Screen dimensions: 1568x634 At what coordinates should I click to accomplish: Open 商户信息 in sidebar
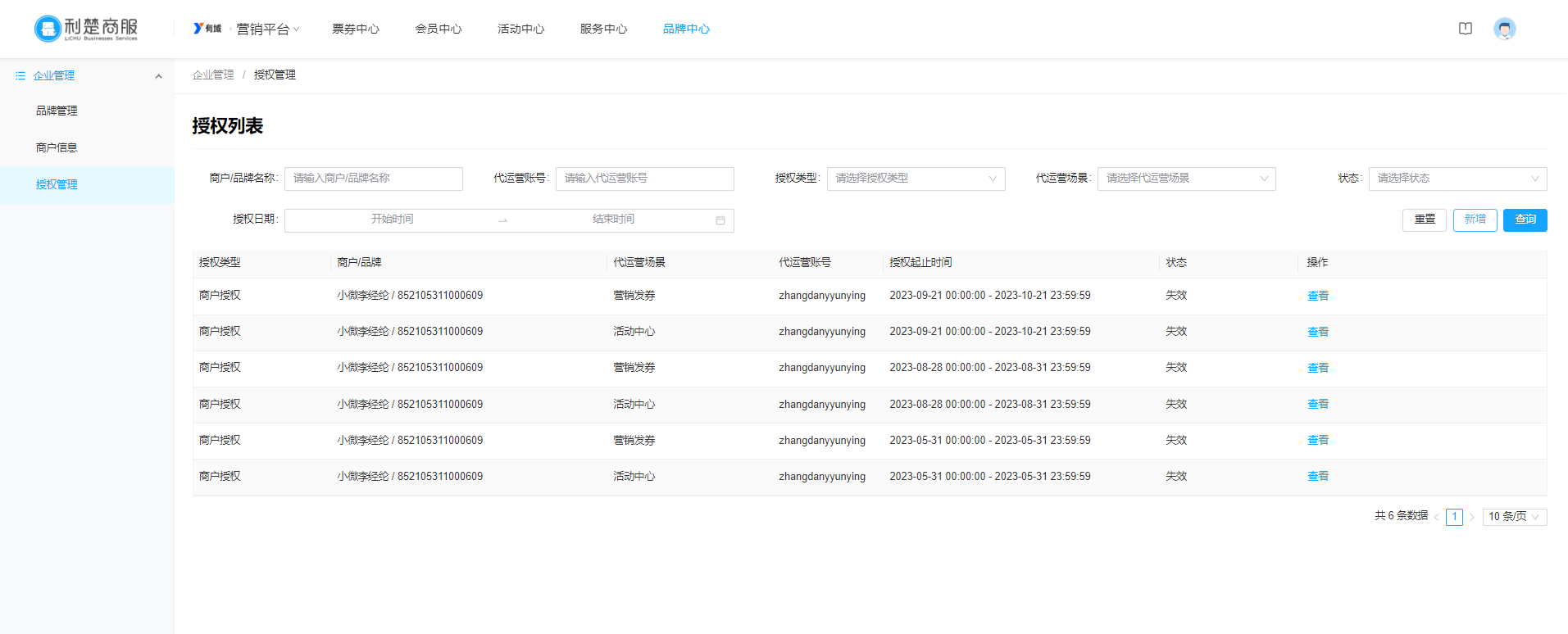[87, 148]
